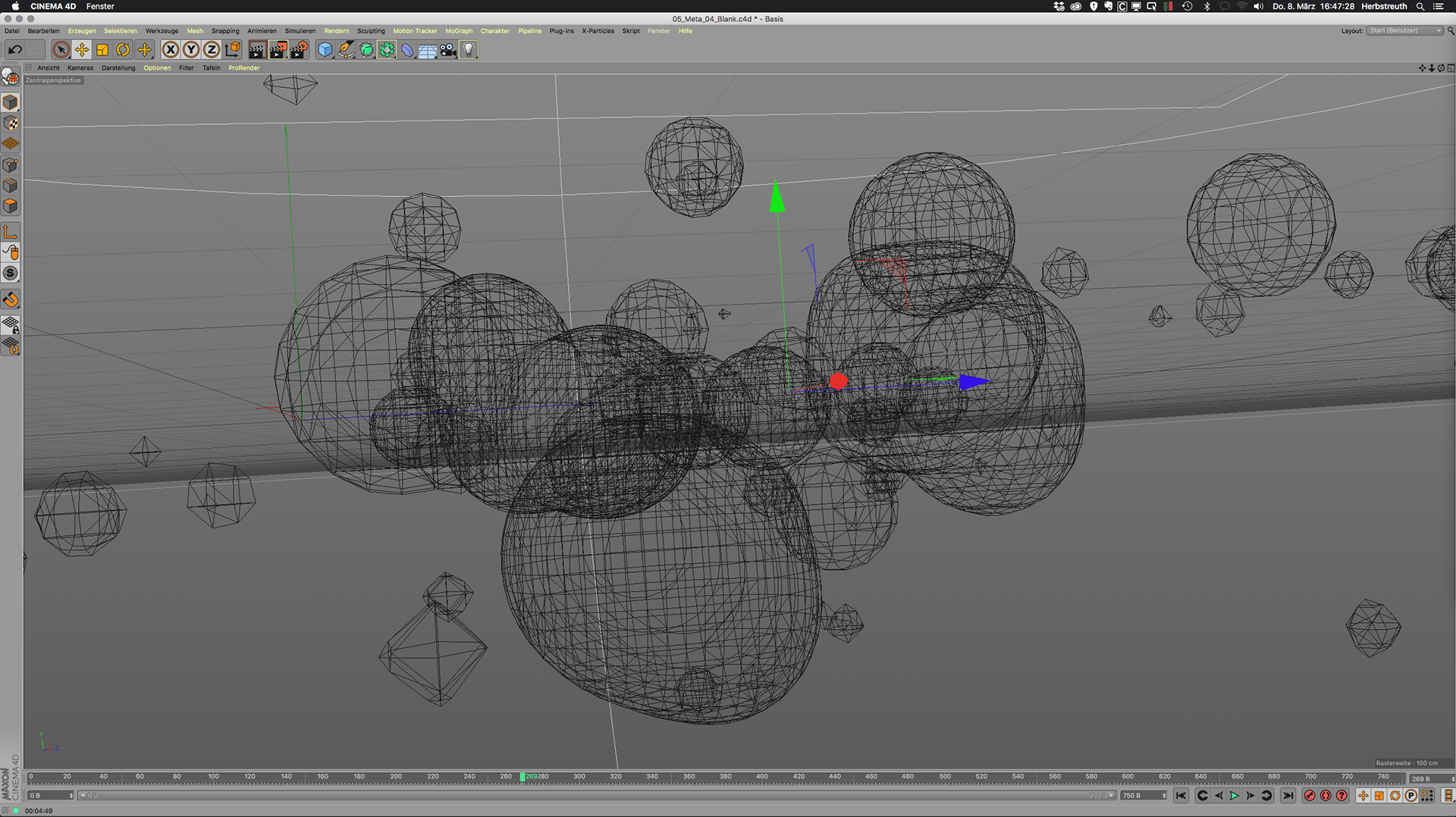Open the MoGraph menu
This screenshot has height=817, width=1456.
(x=458, y=31)
